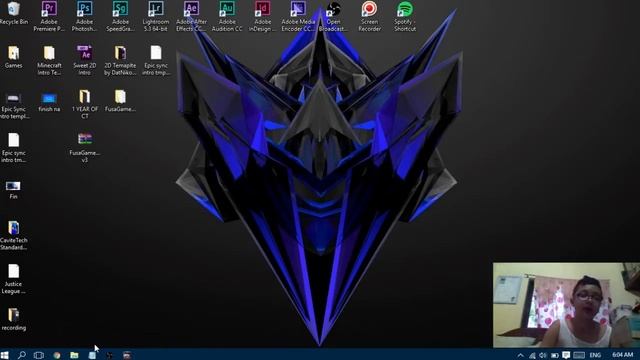The image size is (640, 360).
Task: Click ENG language indicator
Action: [x=595, y=356]
